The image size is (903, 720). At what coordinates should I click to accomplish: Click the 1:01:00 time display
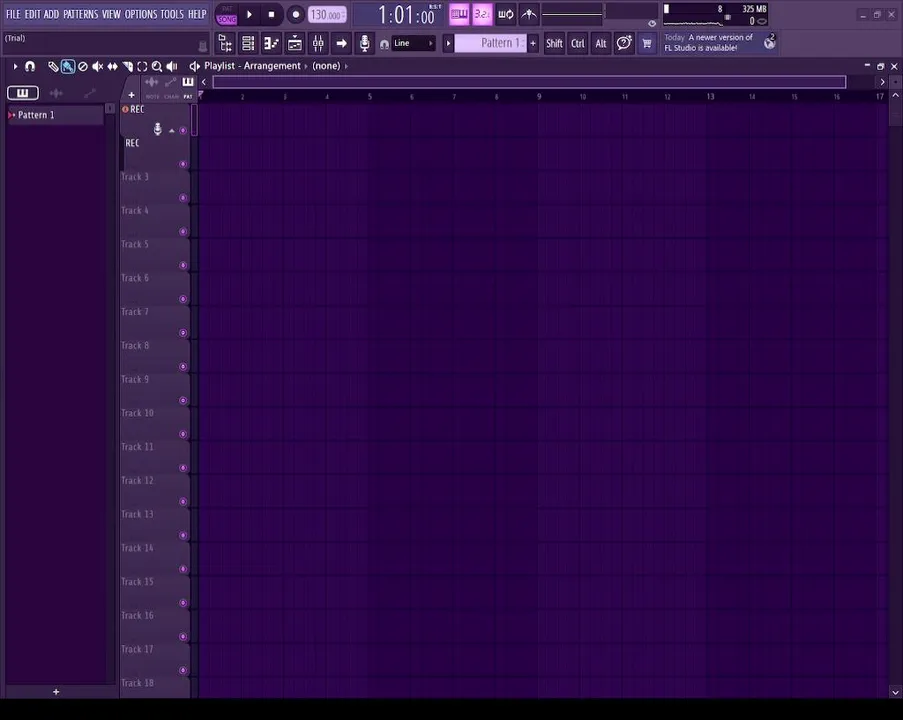tap(406, 15)
